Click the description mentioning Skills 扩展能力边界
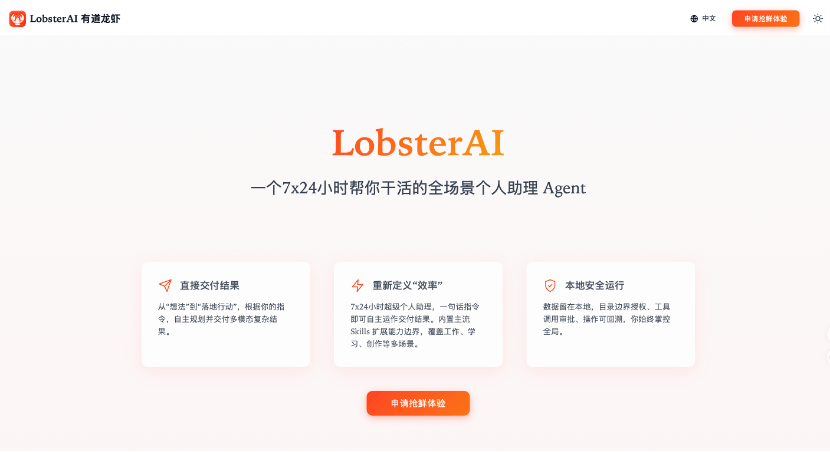Image resolution: width=830 pixels, height=452 pixels. (x=414, y=325)
